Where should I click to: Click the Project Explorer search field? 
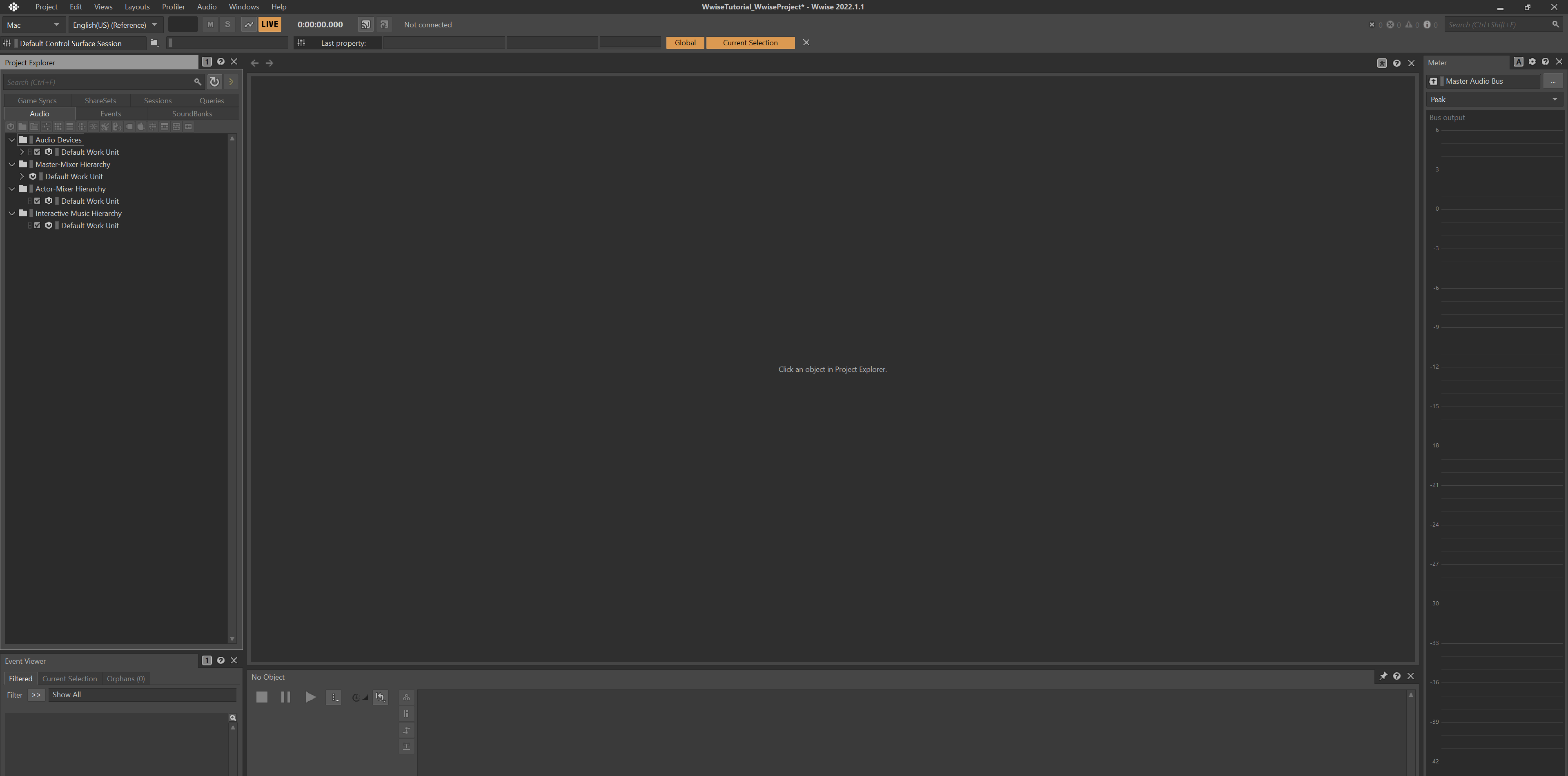[x=98, y=82]
